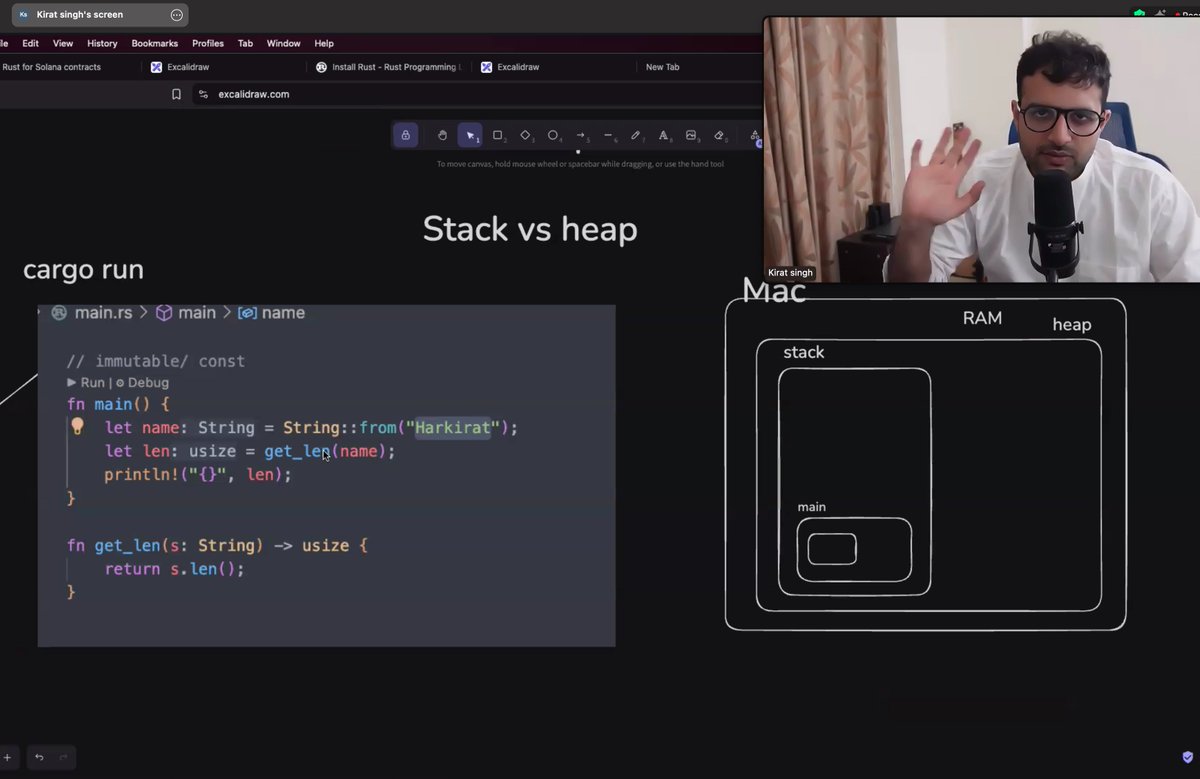Click the extra shapes icon at toolbar end
This screenshot has width=1200, height=779.
(x=755, y=137)
